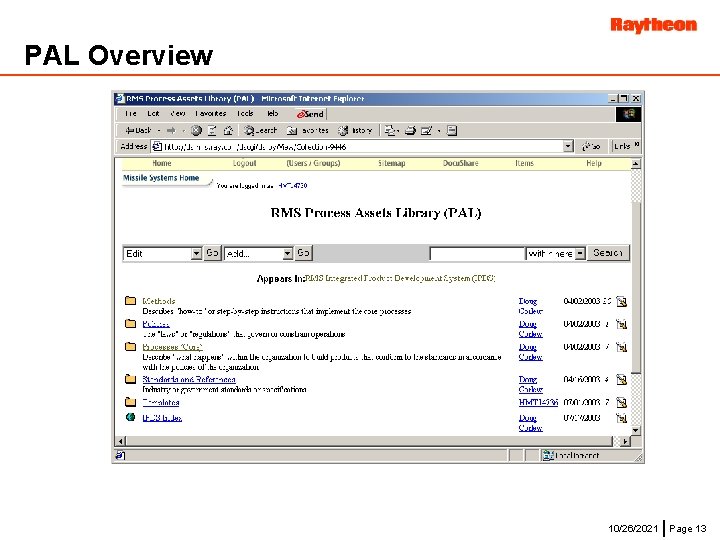Click the Go button next to Edit
This screenshot has width=720, height=540.
pyautogui.click(x=212, y=253)
